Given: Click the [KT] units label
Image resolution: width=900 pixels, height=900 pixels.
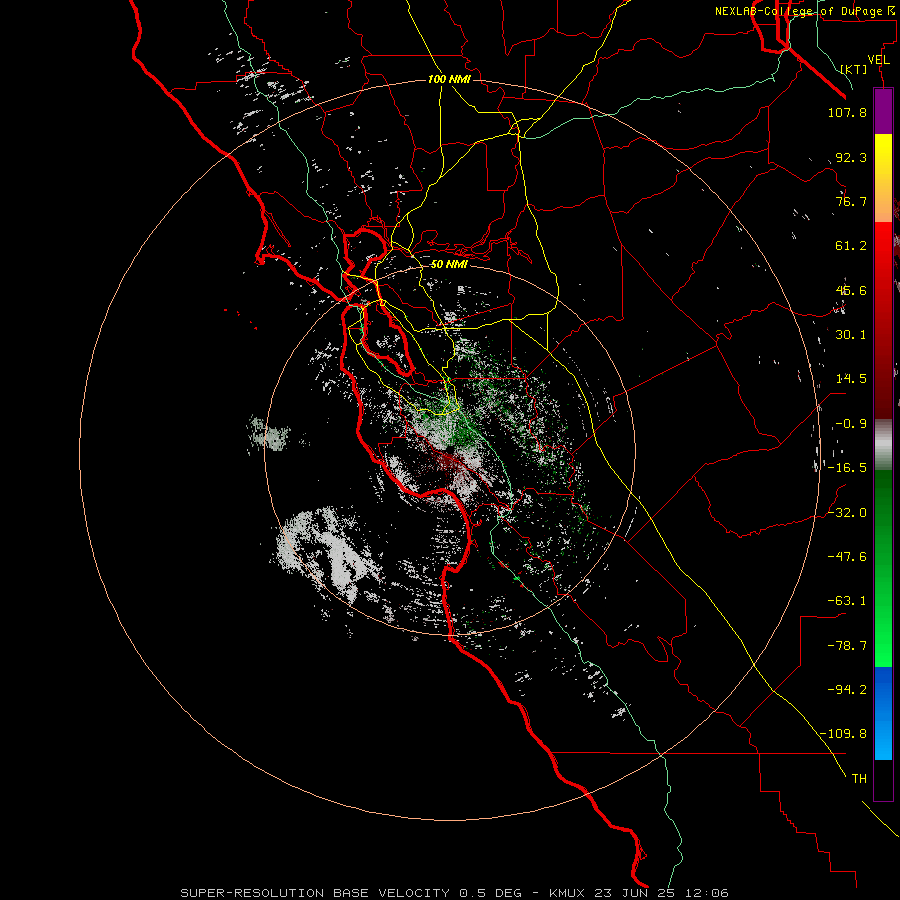Looking at the screenshot, I should 854,69.
